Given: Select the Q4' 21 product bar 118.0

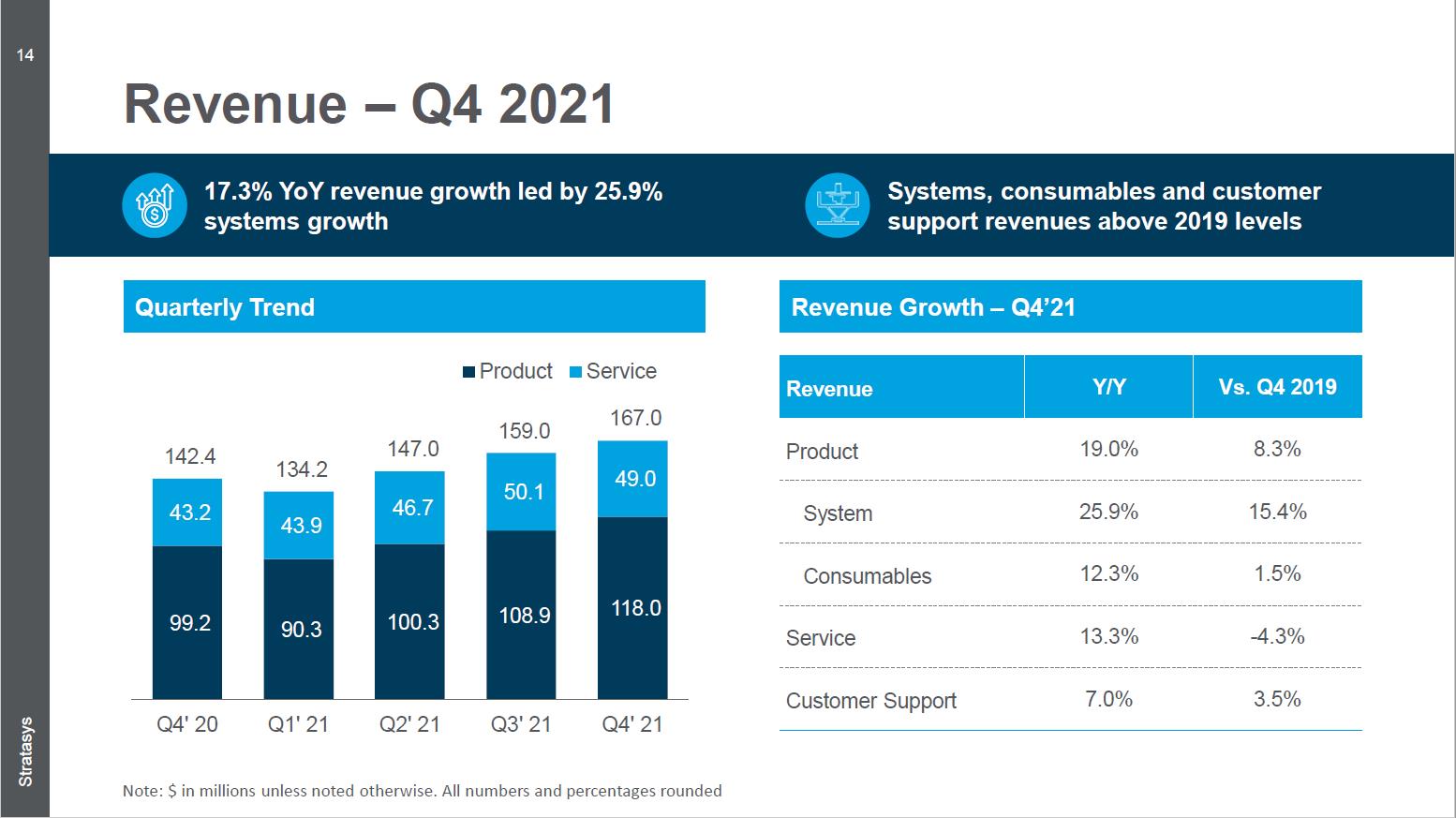Looking at the screenshot, I should pyautogui.click(x=633, y=608).
